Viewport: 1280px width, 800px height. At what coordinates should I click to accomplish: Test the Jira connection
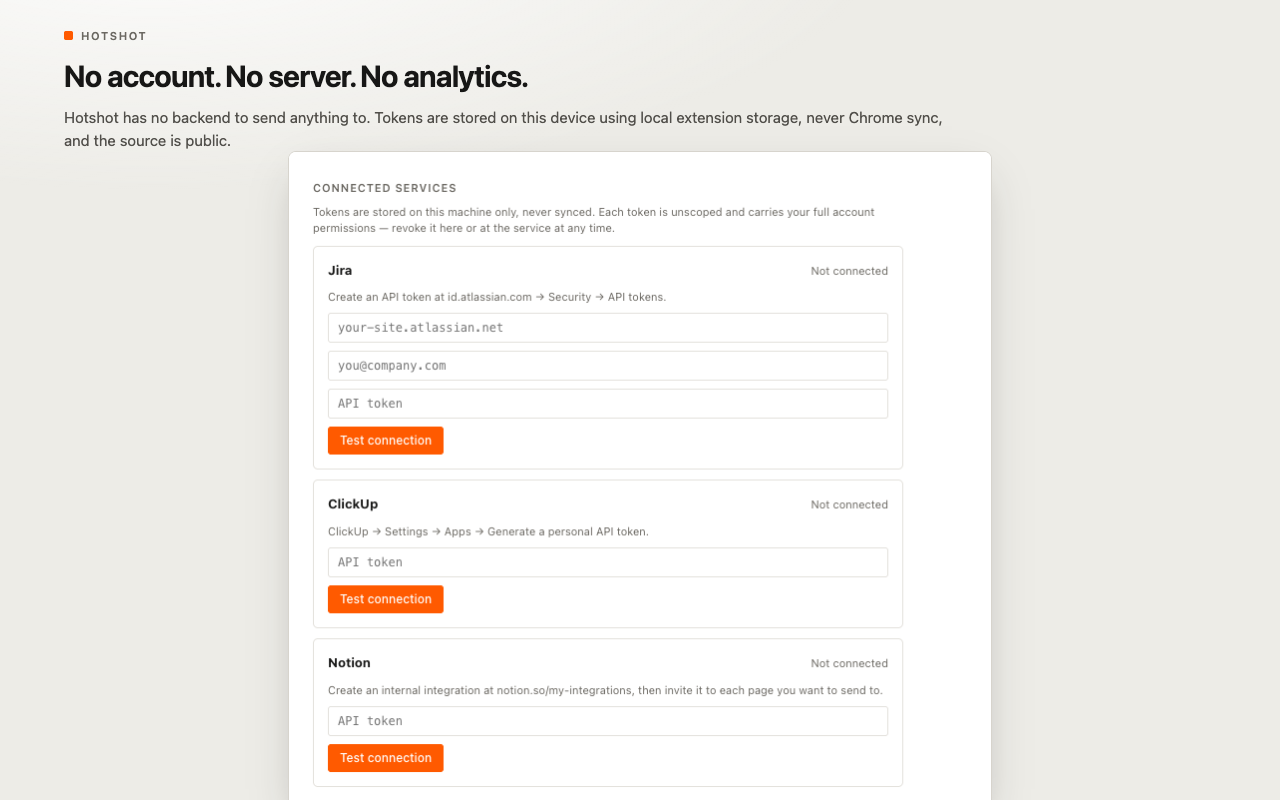385,440
